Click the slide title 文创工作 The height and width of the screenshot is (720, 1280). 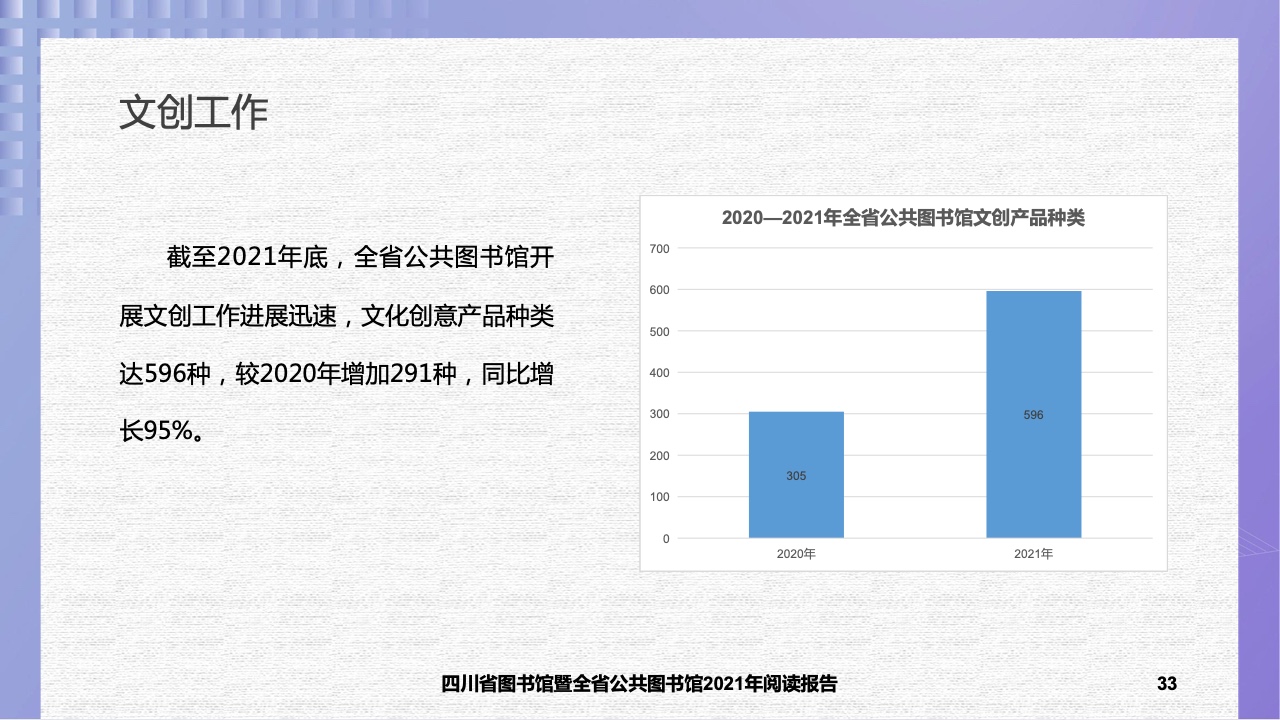[x=193, y=113]
